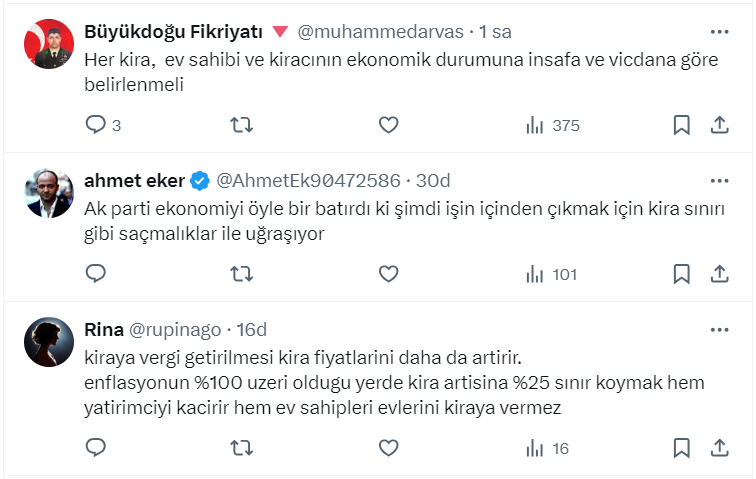Screen dimensions: 756x479
Task: Retweet ahmet eker's post
Action: tap(241, 273)
